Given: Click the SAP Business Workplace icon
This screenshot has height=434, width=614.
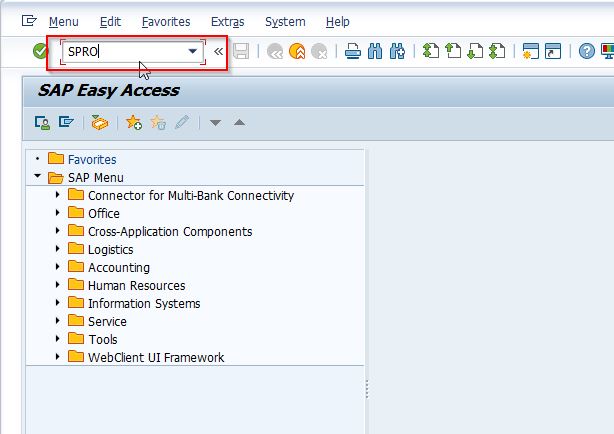Looking at the screenshot, I should pos(100,123).
